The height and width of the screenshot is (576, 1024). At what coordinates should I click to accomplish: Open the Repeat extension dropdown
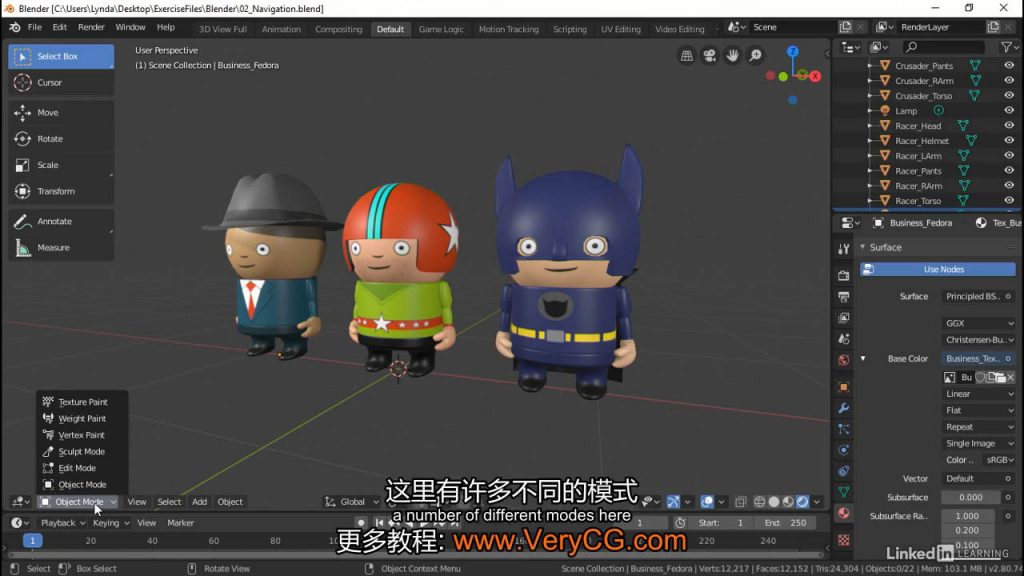(979, 426)
